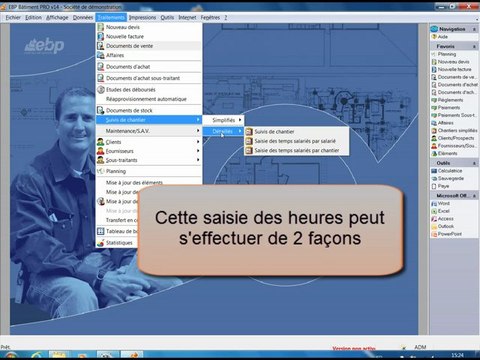This screenshot has height=360, width=480.
Task: Collapse the Favoris panel section
Action: pyautogui.click(x=474, y=46)
